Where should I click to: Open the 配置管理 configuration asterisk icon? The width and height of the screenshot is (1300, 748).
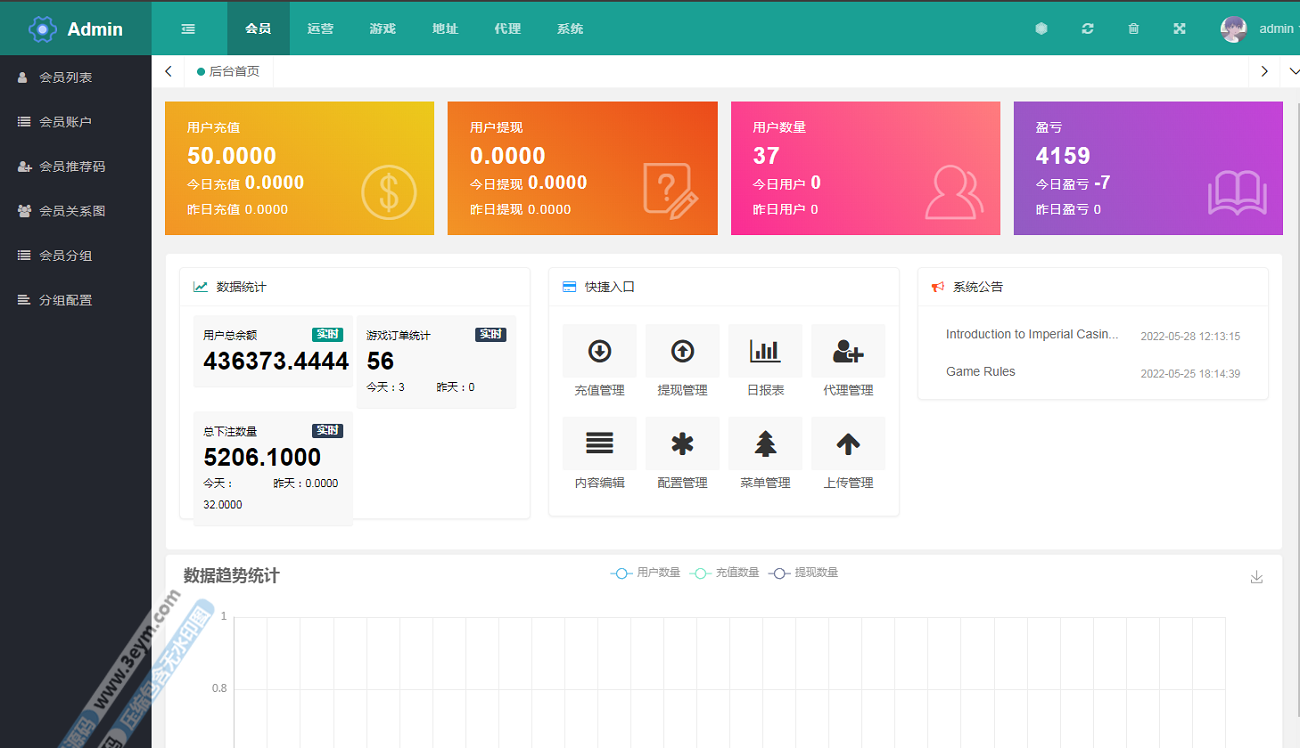pyautogui.click(x=682, y=444)
